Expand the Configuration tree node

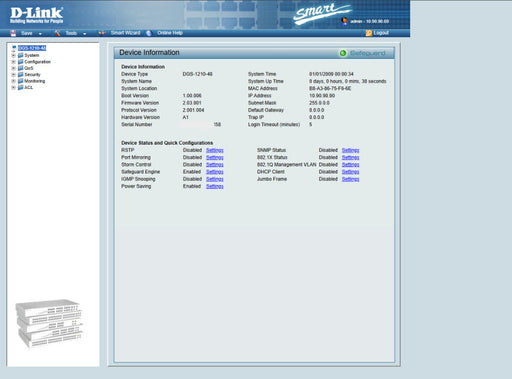(x=14, y=62)
